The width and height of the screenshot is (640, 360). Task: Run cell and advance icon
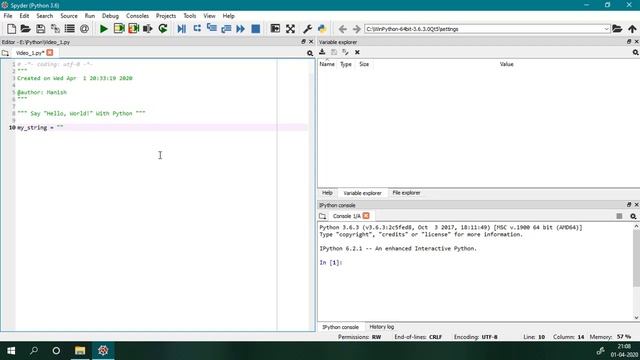[133, 29]
